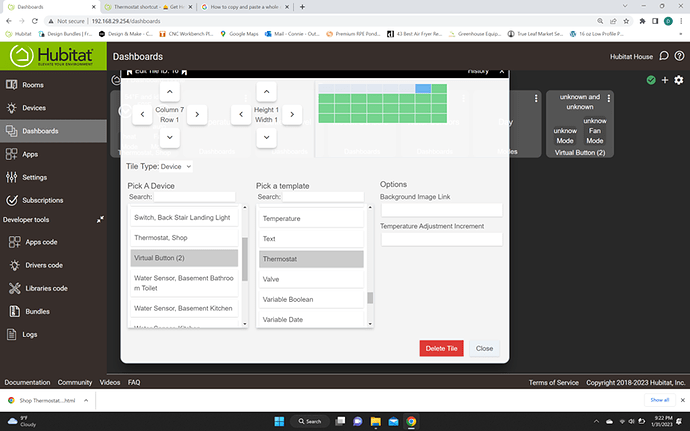Close the Edit Tile dialog with X
This screenshot has width=690, height=431.
click(x=502, y=71)
